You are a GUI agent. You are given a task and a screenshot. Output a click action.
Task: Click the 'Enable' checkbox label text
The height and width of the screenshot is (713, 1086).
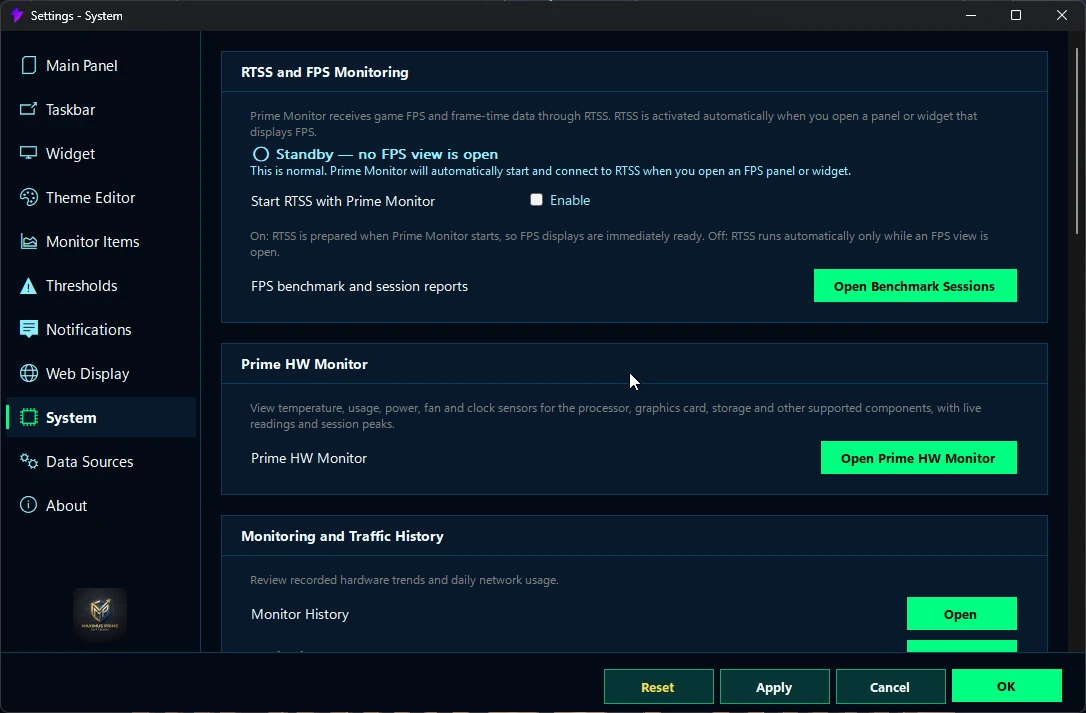tap(570, 200)
